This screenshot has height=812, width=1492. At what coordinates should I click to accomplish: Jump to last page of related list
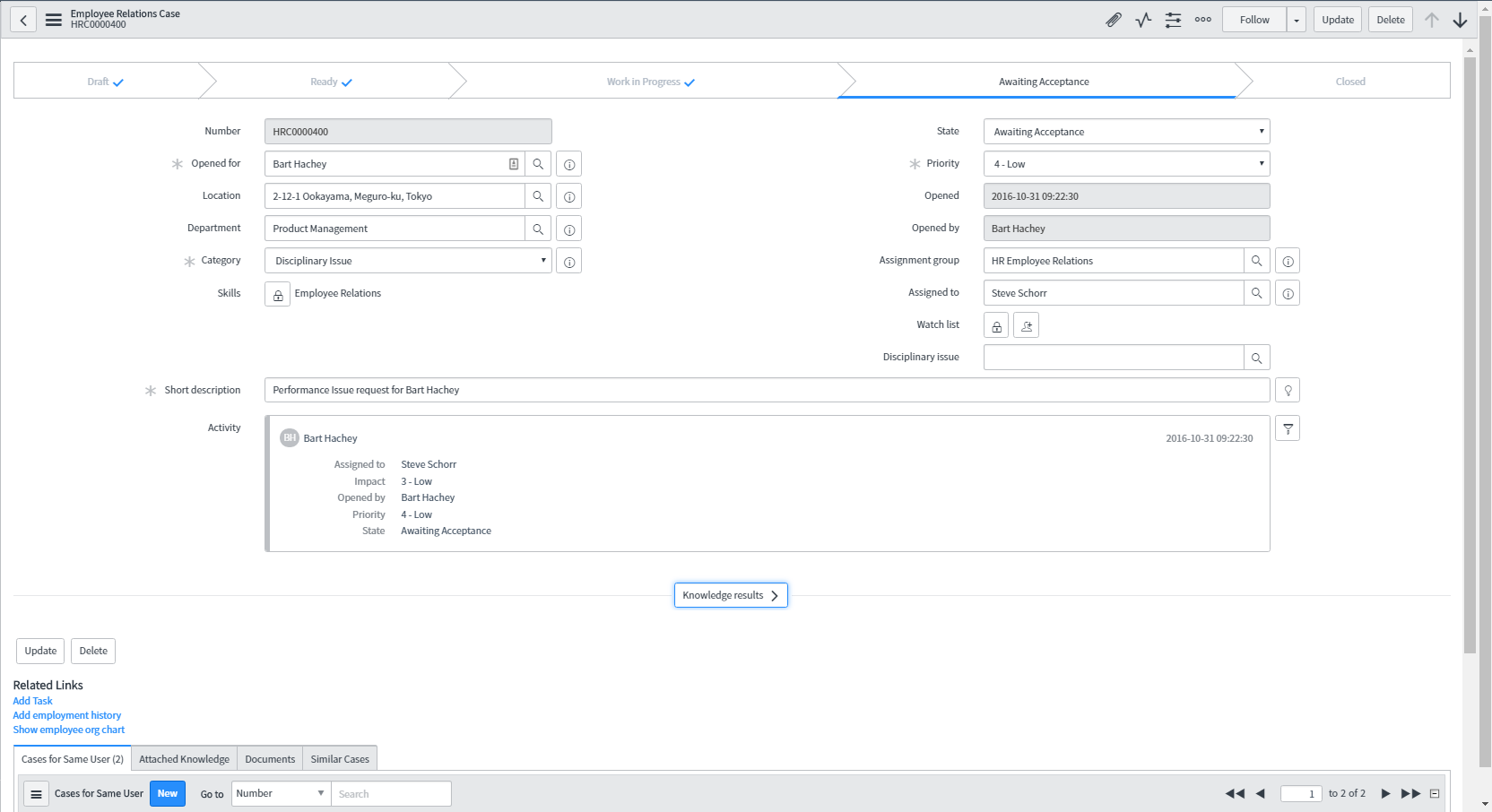coord(1411,794)
